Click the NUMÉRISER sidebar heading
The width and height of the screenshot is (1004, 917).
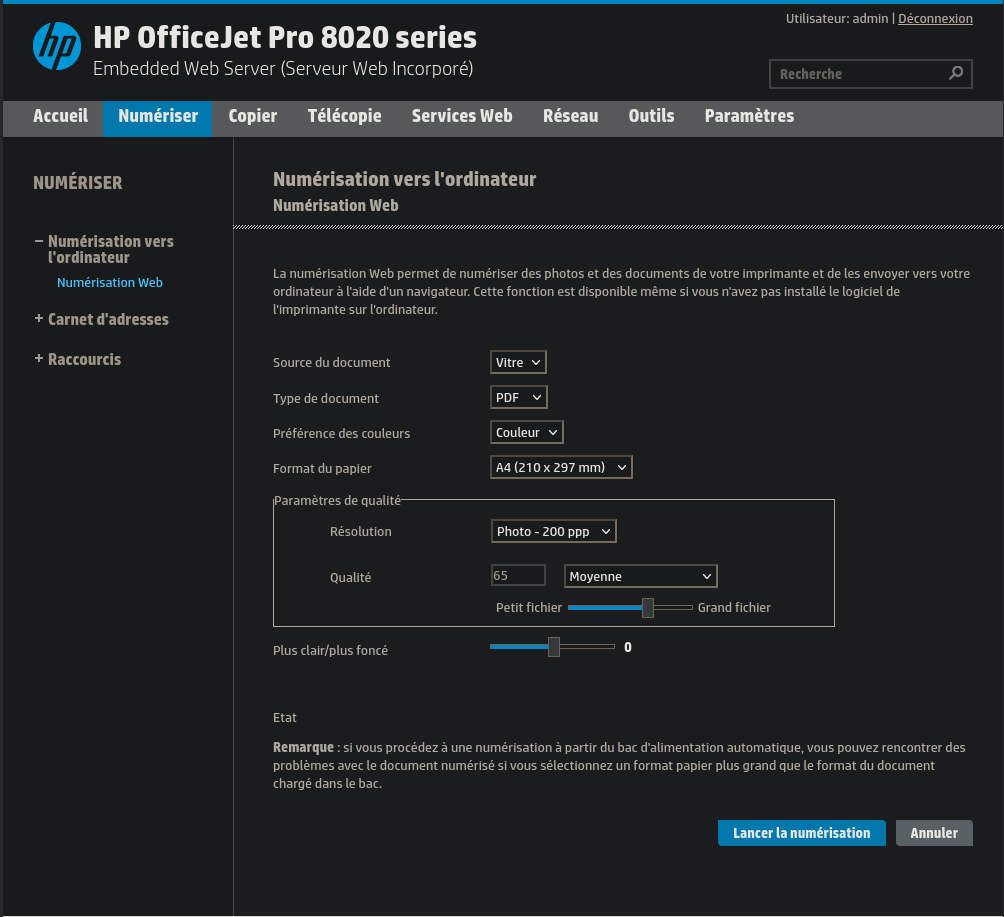coord(77,183)
